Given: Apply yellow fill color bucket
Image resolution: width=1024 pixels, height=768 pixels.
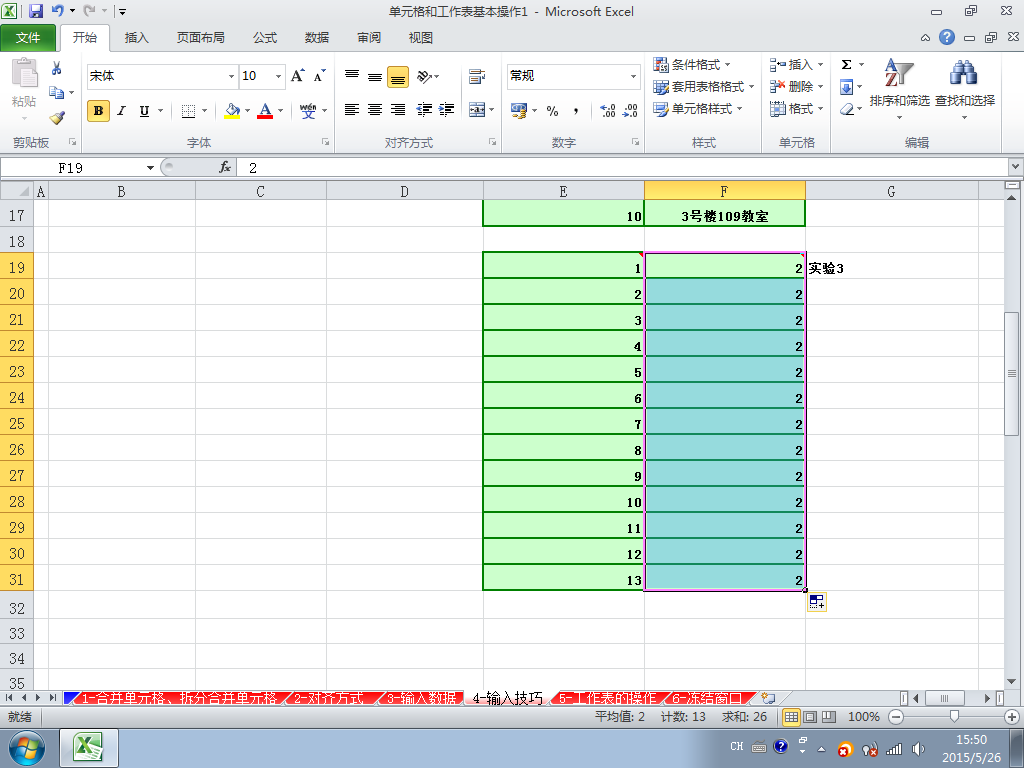Looking at the screenshot, I should (x=232, y=111).
